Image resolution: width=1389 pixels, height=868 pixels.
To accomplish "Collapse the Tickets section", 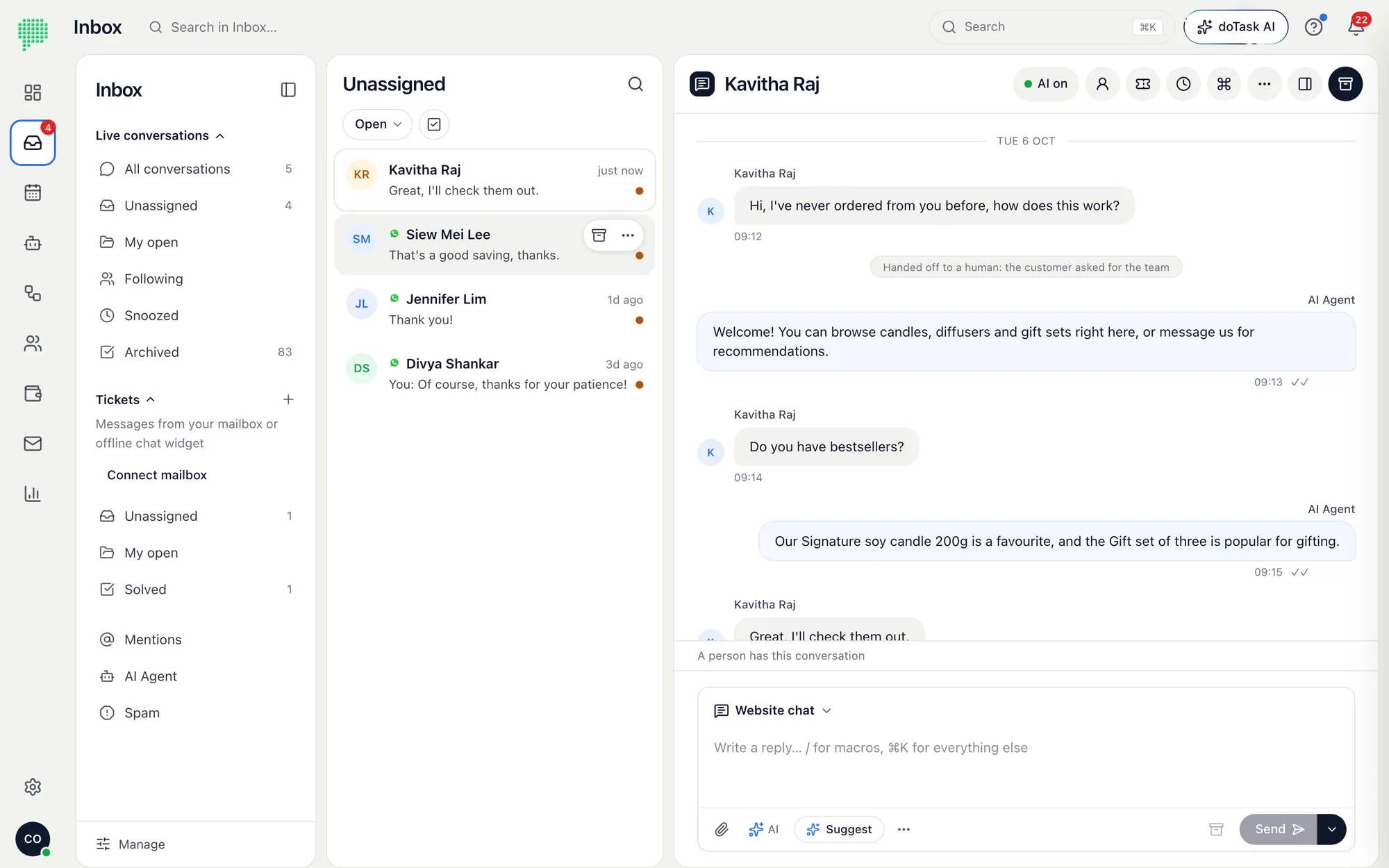I will pyautogui.click(x=126, y=399).
